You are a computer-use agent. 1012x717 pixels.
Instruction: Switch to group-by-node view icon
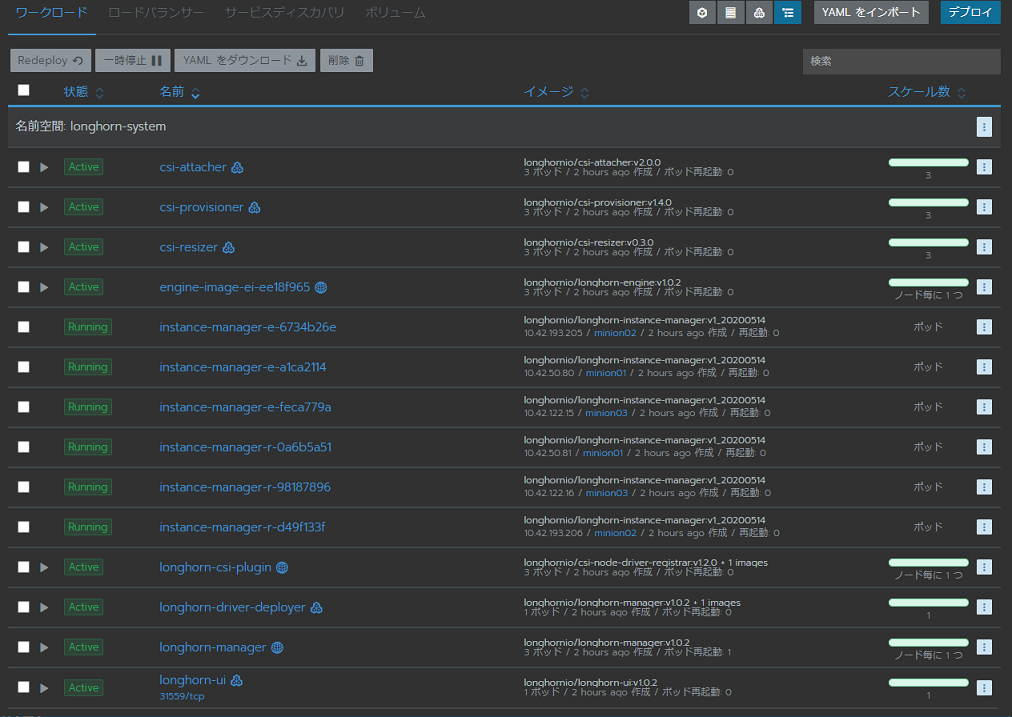(759, 13)
